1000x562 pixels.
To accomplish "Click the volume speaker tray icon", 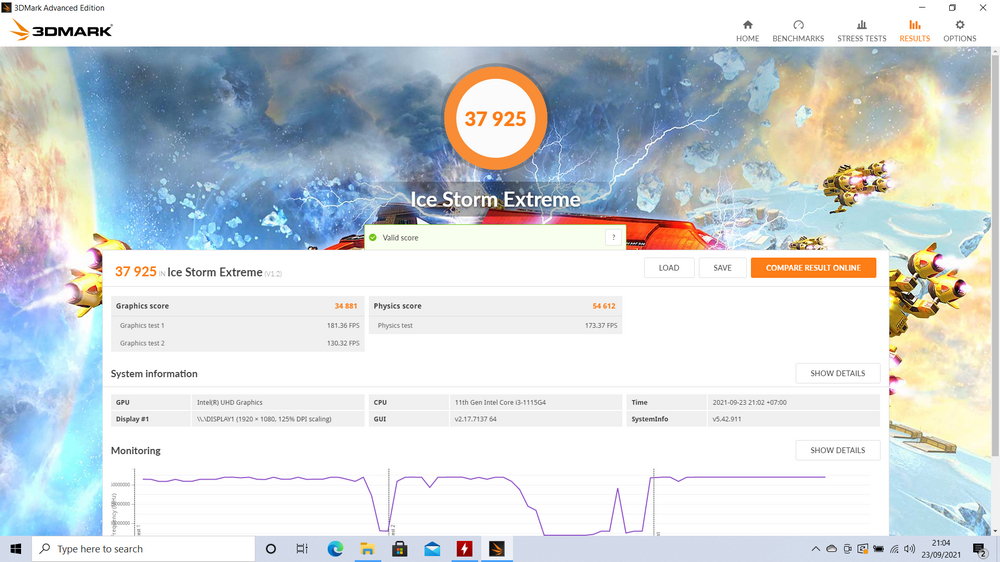I will [909, 549].
